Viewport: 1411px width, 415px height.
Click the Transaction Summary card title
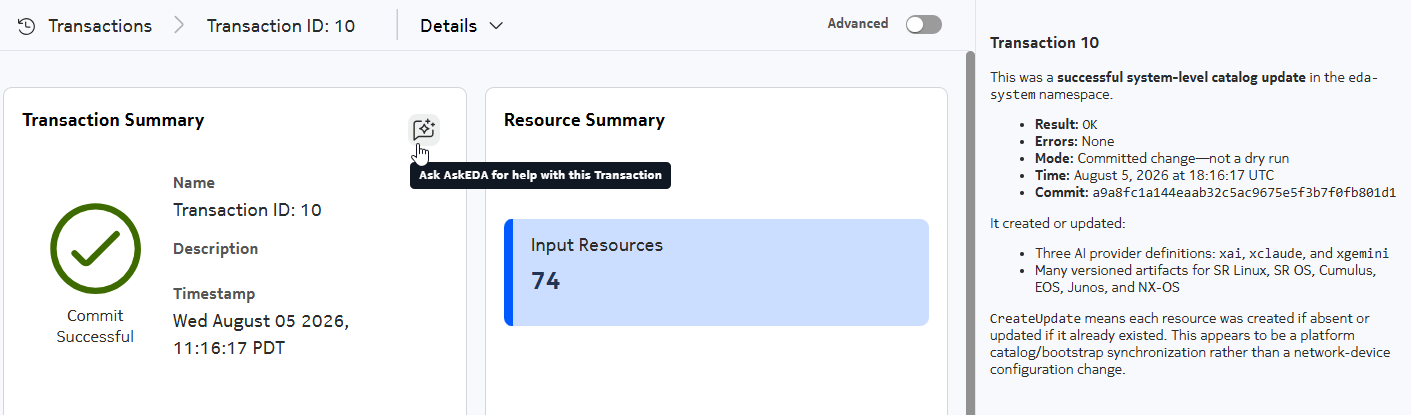(x=113, y=120)
